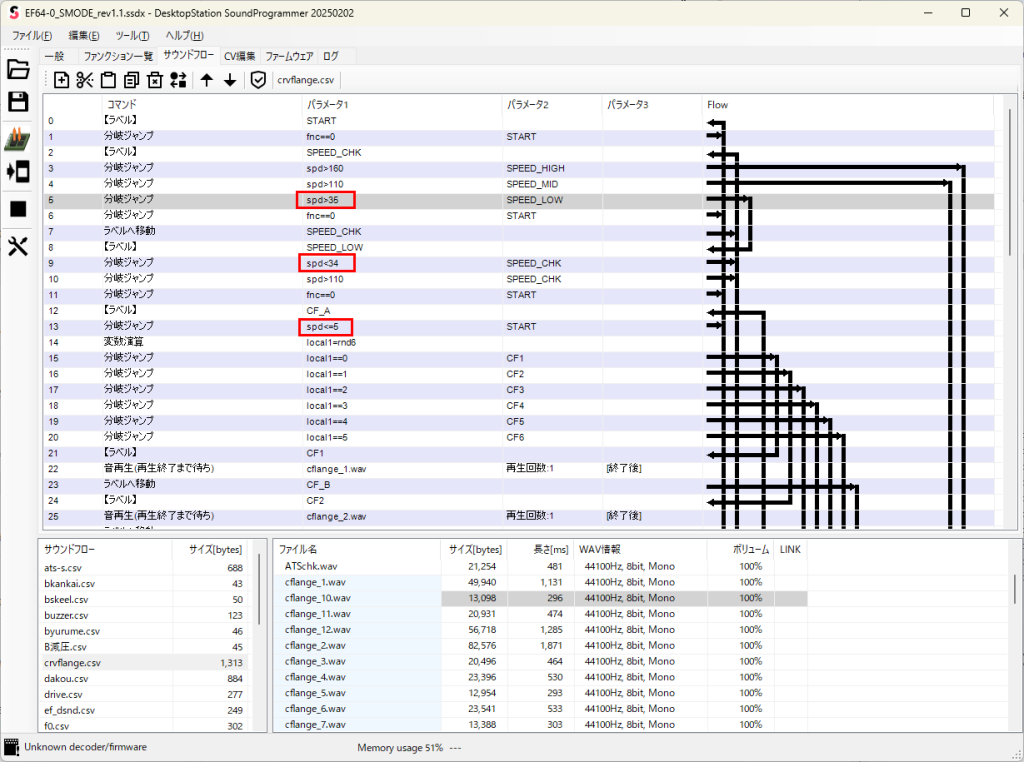Screen dimensions: 1024x762
Task: Move row down with the down arrow
Action: (x=230, y=80)
